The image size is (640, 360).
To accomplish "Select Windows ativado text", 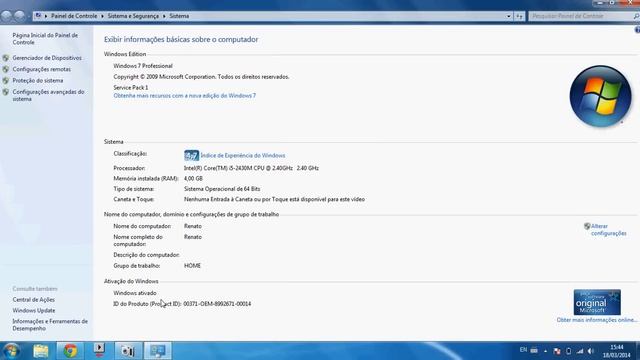I will point(135,293).
